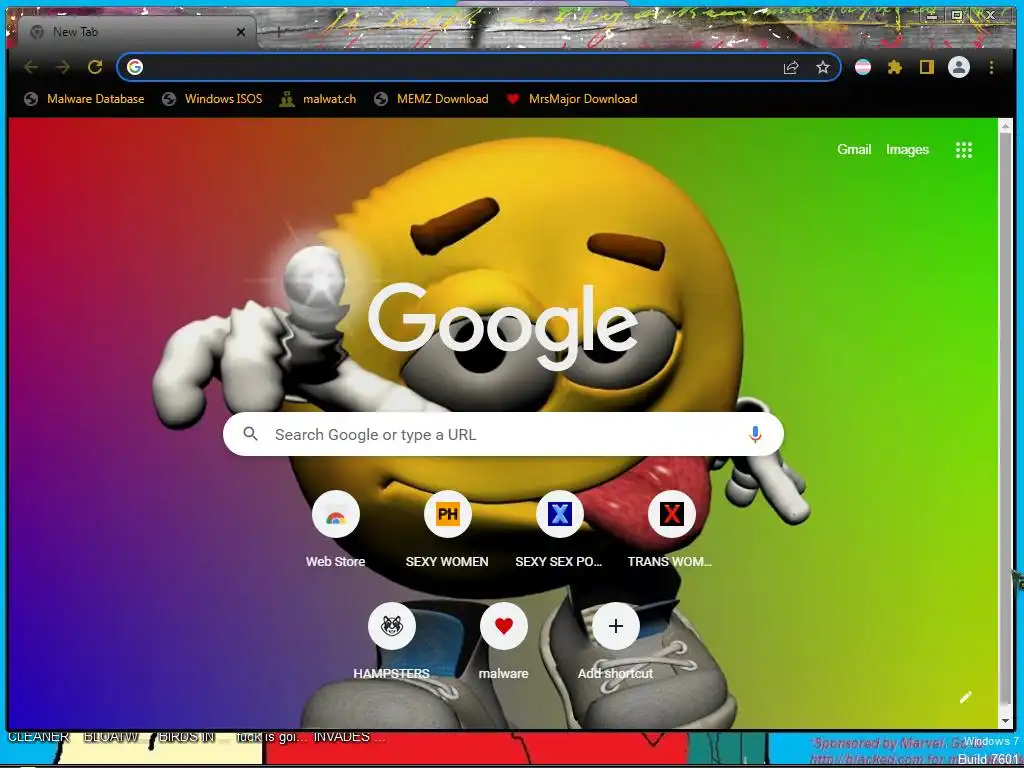This screenshot has width=1024, height=768.
Task: Click the Google logo on the page
Action: click(x=503, y=326)
